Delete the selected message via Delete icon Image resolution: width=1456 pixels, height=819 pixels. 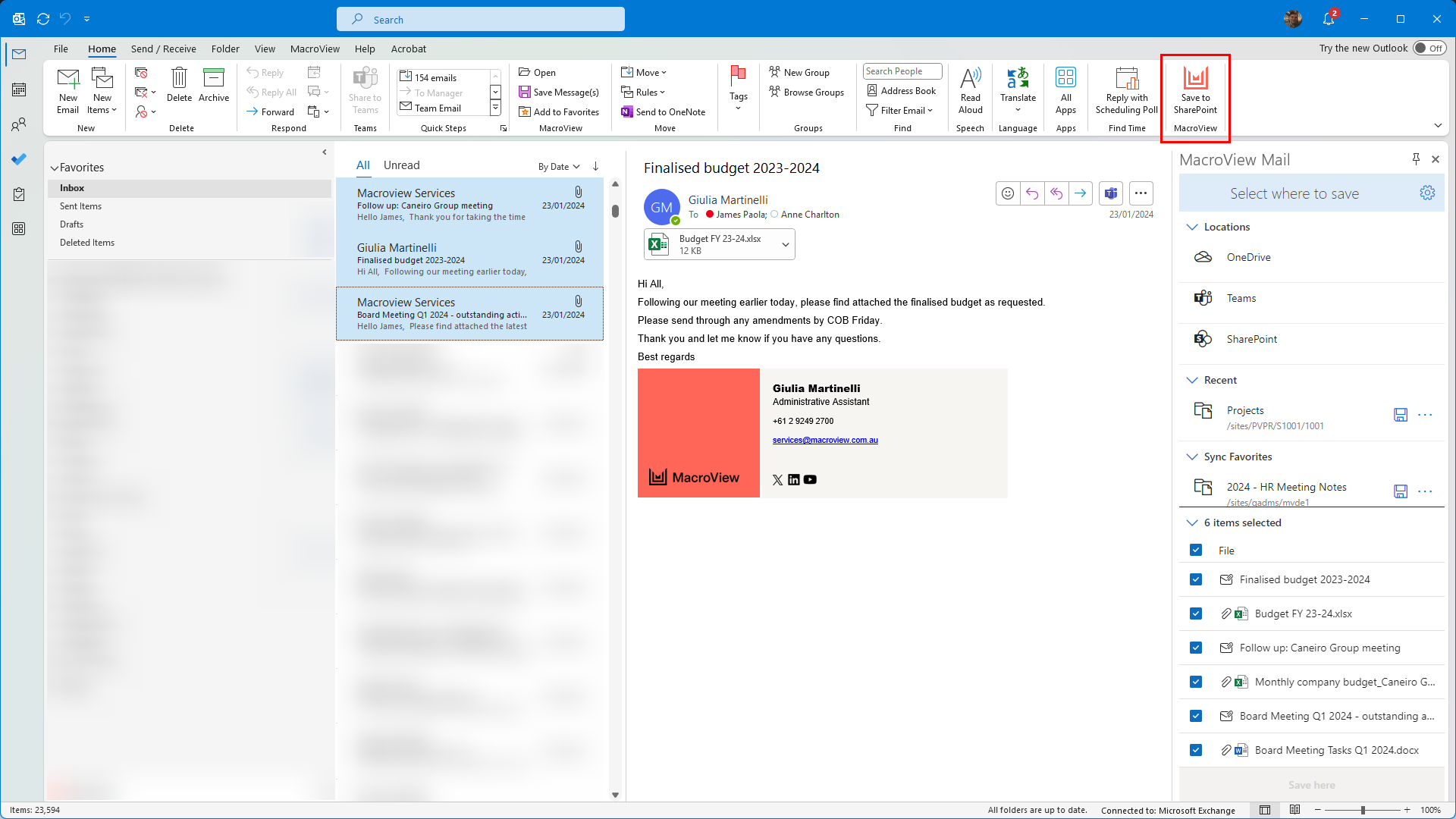pyautogui.click(x=179, y=84)
